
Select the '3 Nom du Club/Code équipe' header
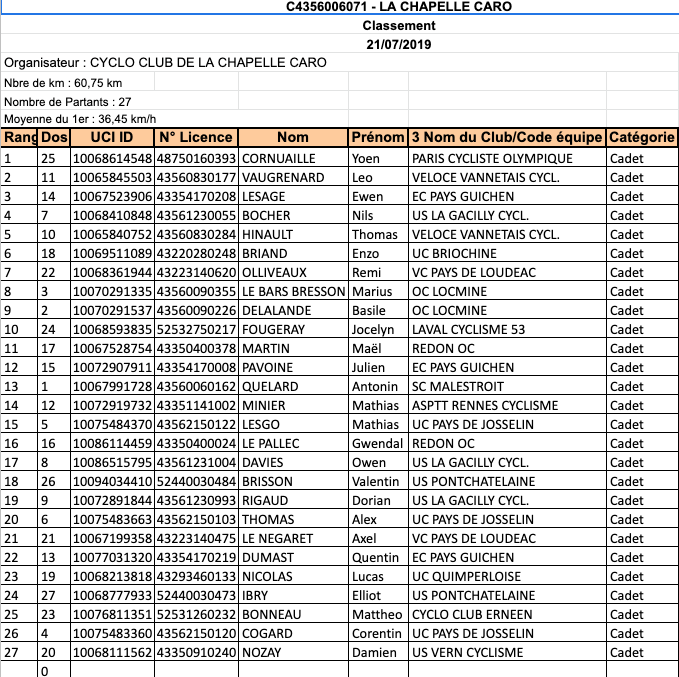507,138
